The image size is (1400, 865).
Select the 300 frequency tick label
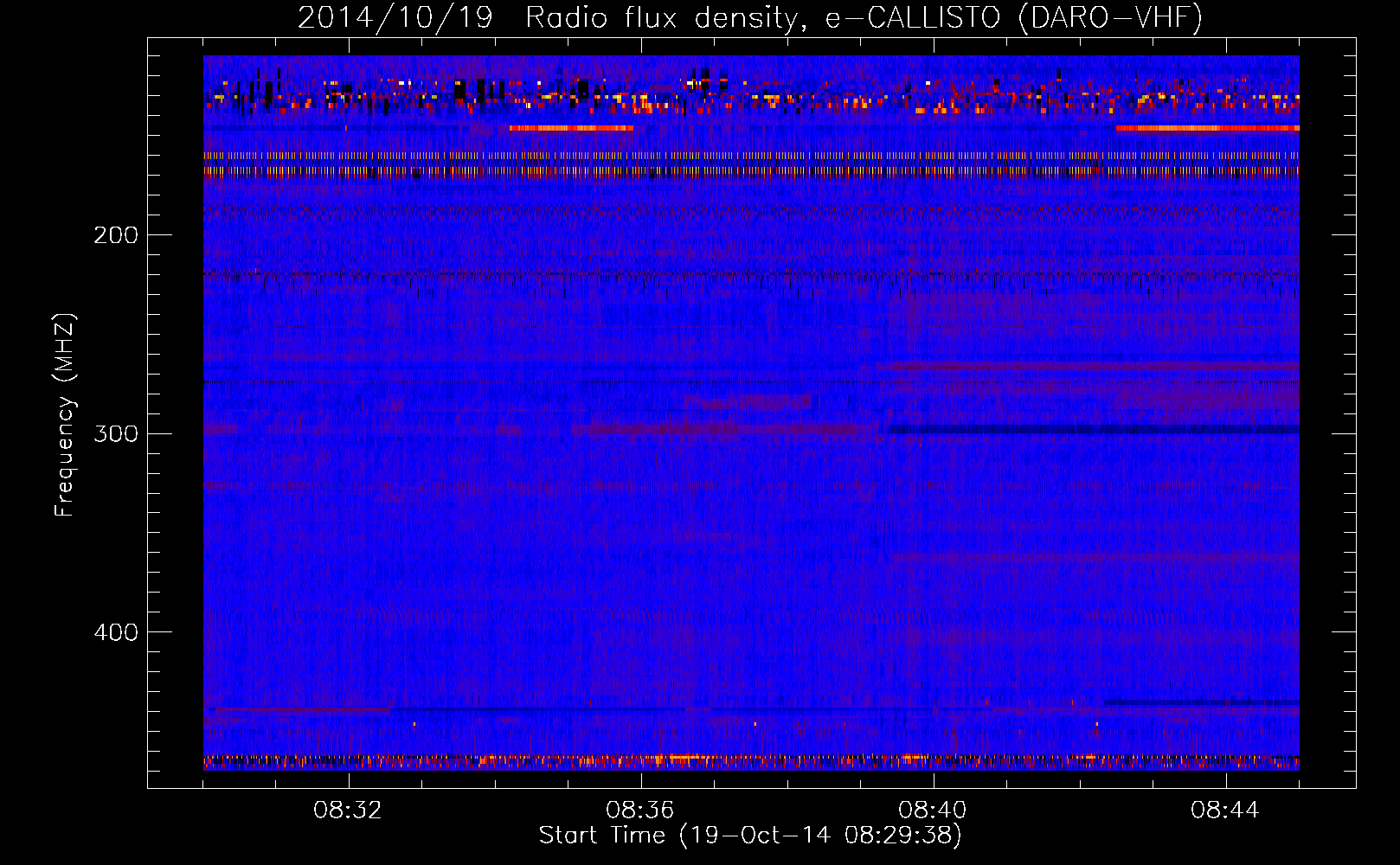(115, 433)
